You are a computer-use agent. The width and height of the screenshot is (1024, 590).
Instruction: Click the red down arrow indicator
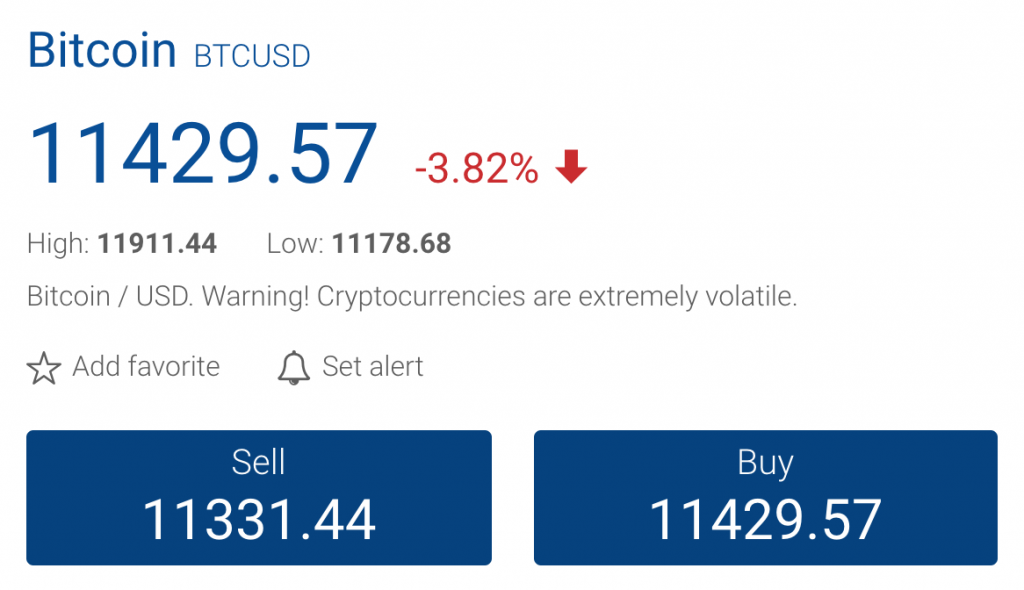pos(571,166)
